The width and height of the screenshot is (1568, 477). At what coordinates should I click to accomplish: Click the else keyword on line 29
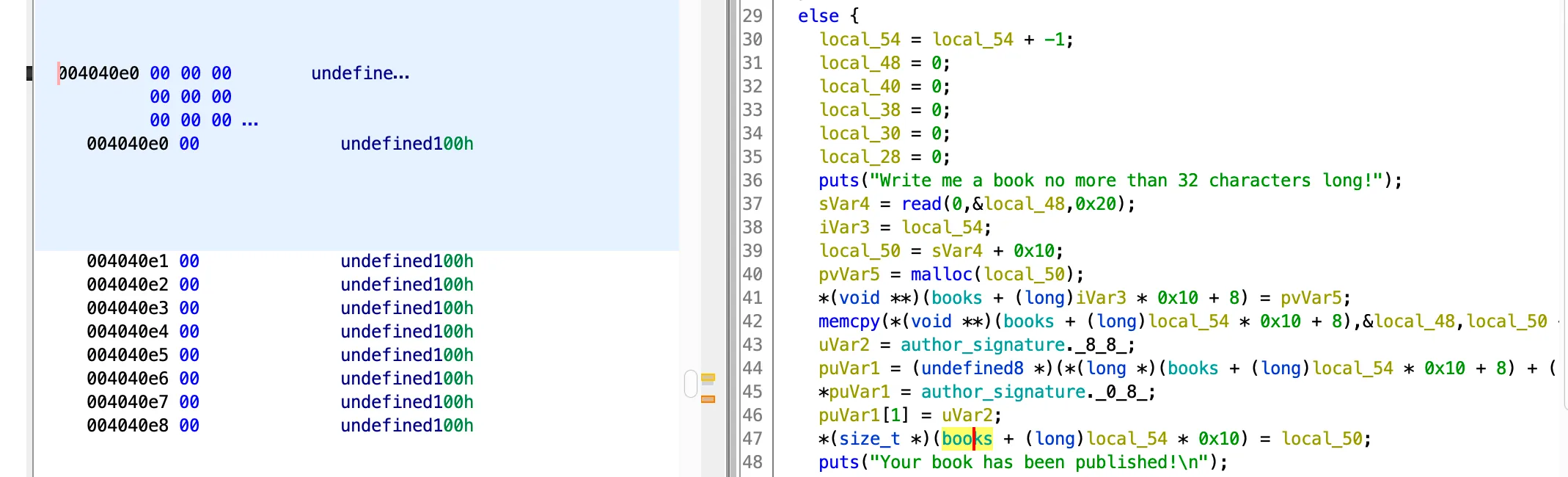click(818, 16)
